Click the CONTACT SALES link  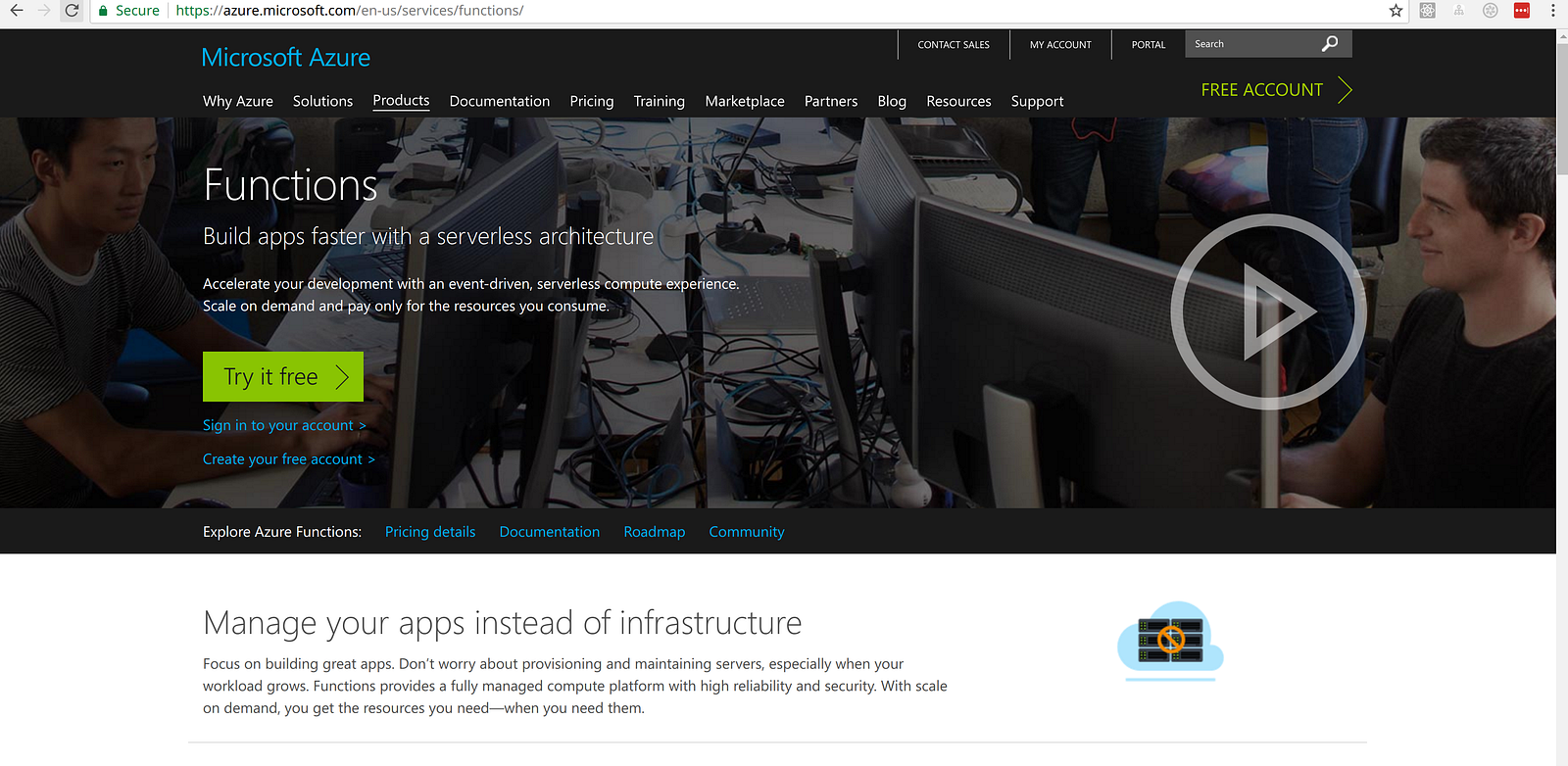click(954, 44)
